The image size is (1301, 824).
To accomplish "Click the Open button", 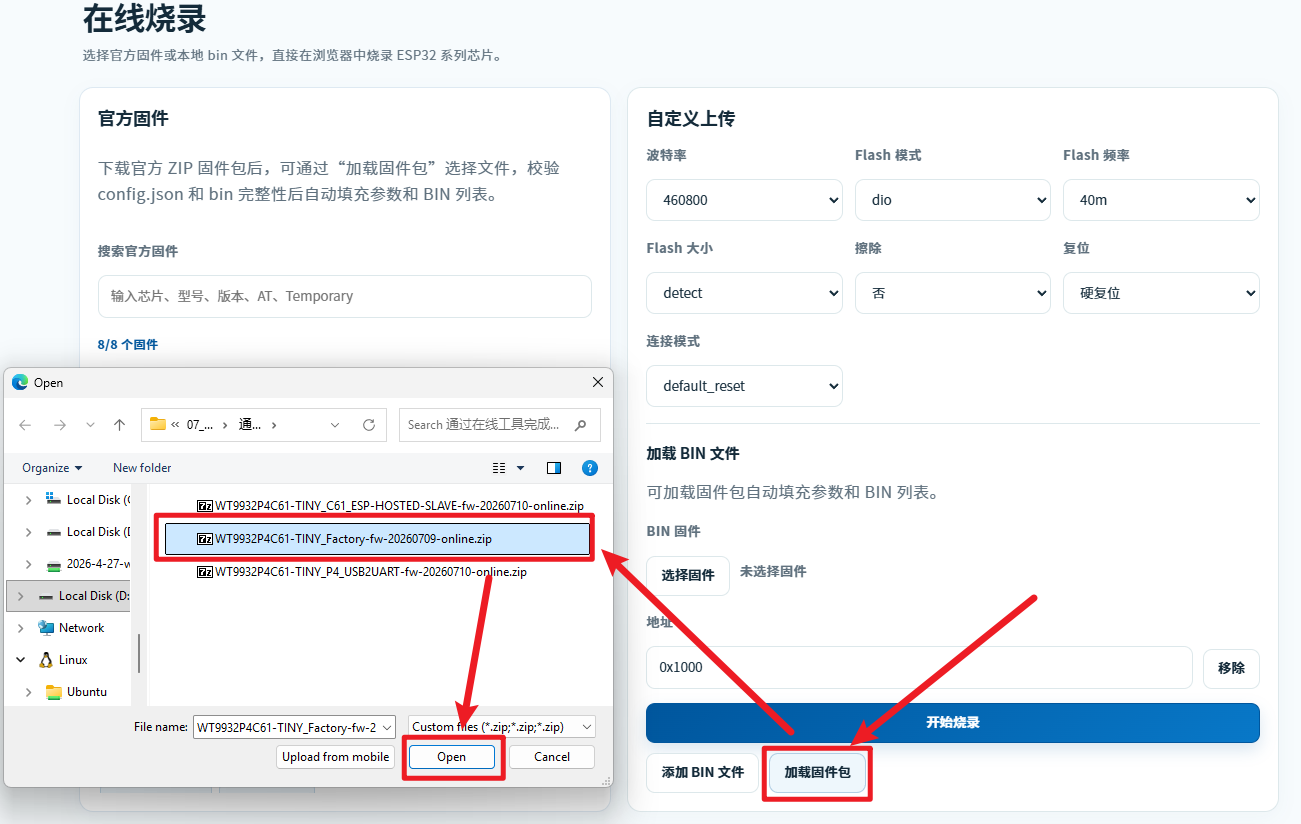I will (x=452, y=757).
